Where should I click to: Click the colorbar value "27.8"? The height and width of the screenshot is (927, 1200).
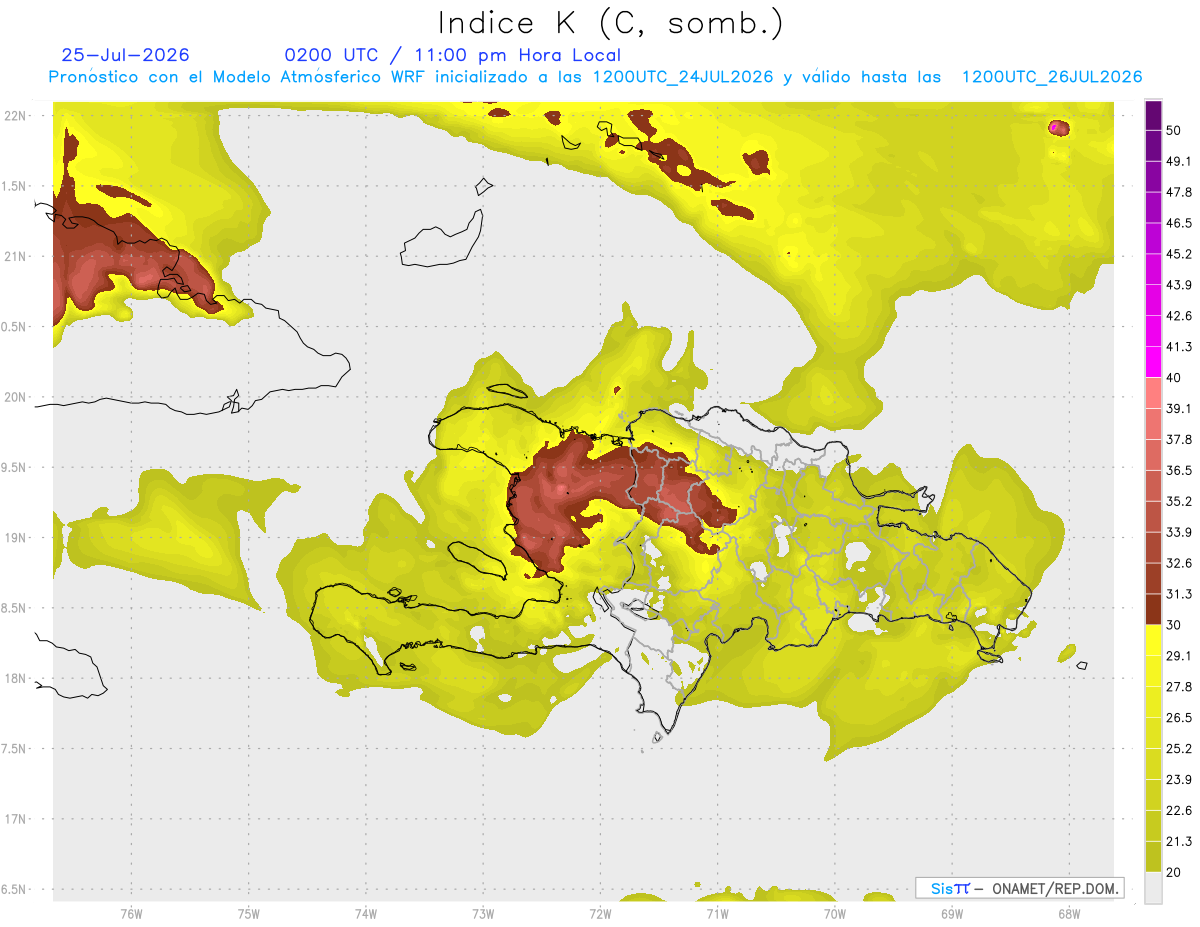(1179, 686)
